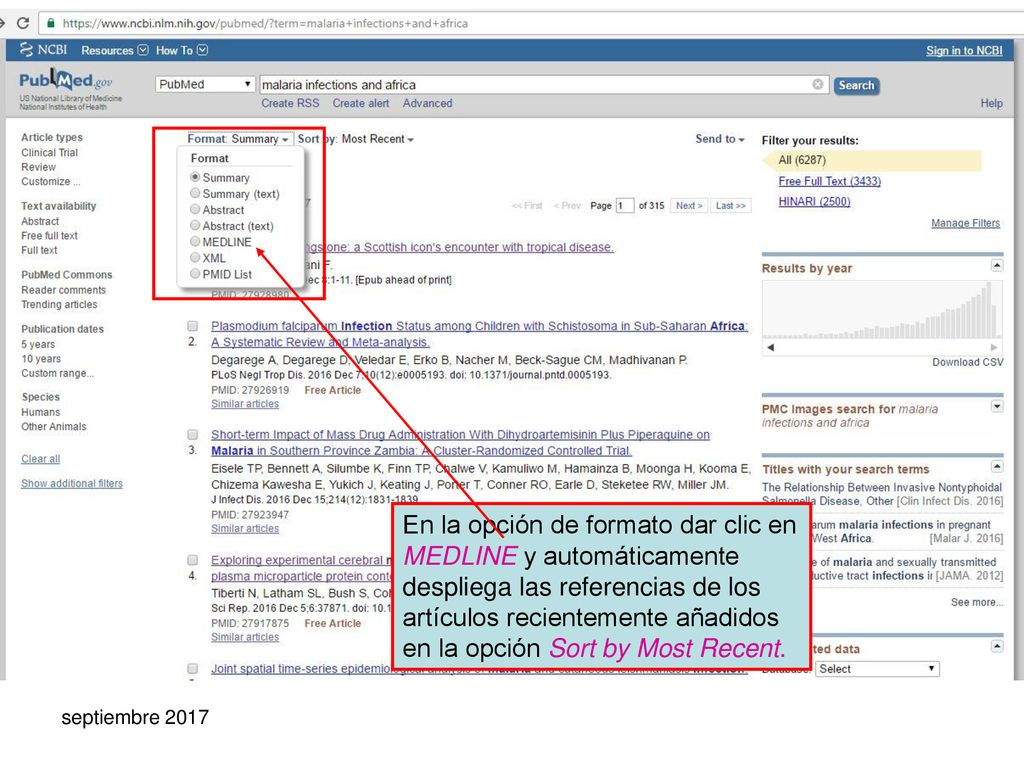Select the XML format radio button
Image resolution: width=1024 pixels, height=768 pixels.
pyautogui.click(x=195, y=257)
